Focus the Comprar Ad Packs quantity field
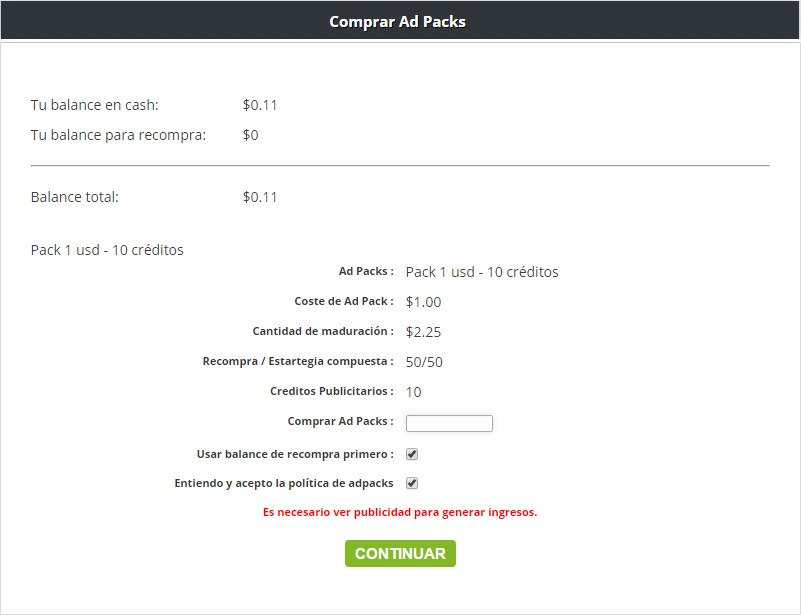The width and height of the screenshot is (801, 615). (449, 423)
